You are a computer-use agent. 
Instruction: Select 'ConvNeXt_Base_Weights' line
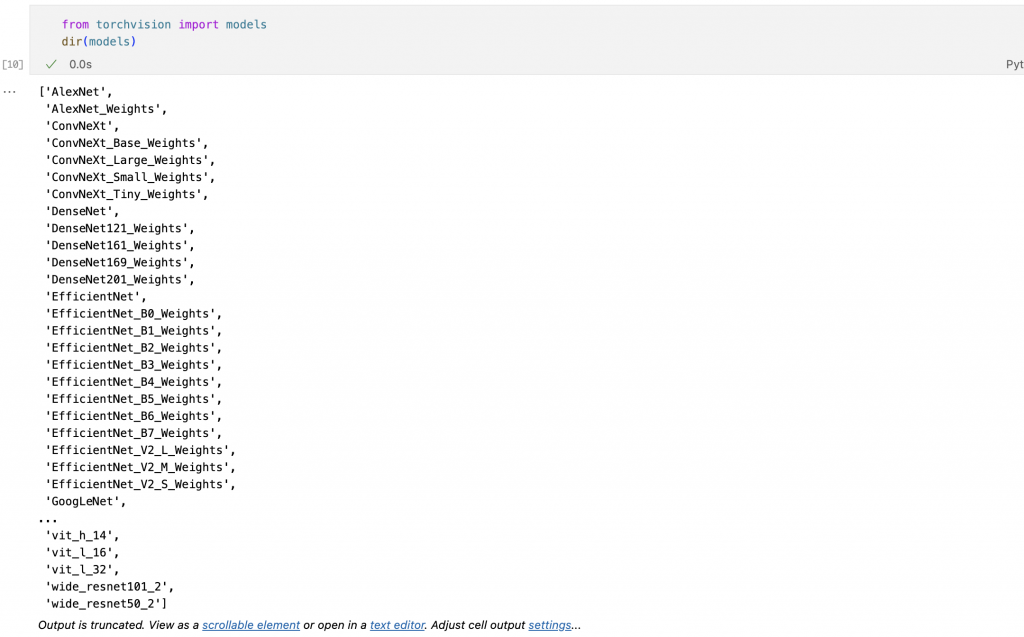[x=127, y=143]
